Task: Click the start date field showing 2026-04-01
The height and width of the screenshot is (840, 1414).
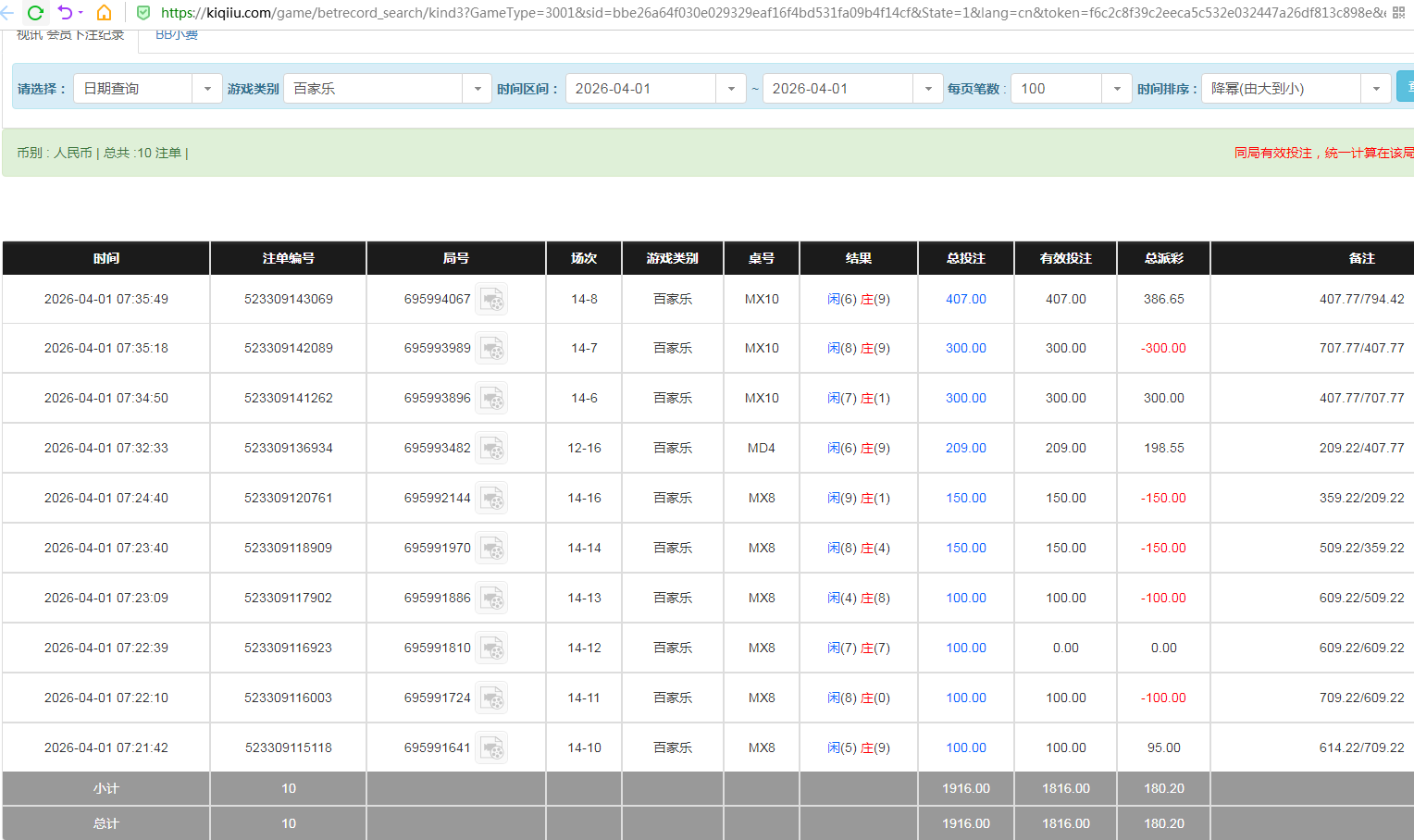Action: 642,88
